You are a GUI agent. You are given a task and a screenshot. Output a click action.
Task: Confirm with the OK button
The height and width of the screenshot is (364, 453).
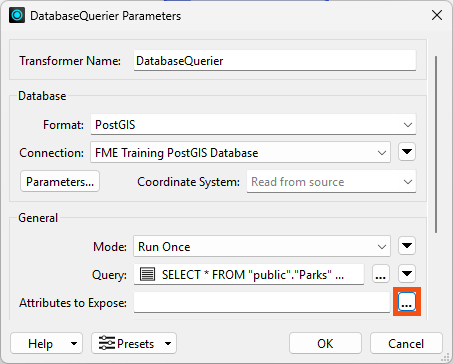tap(325, 343)
